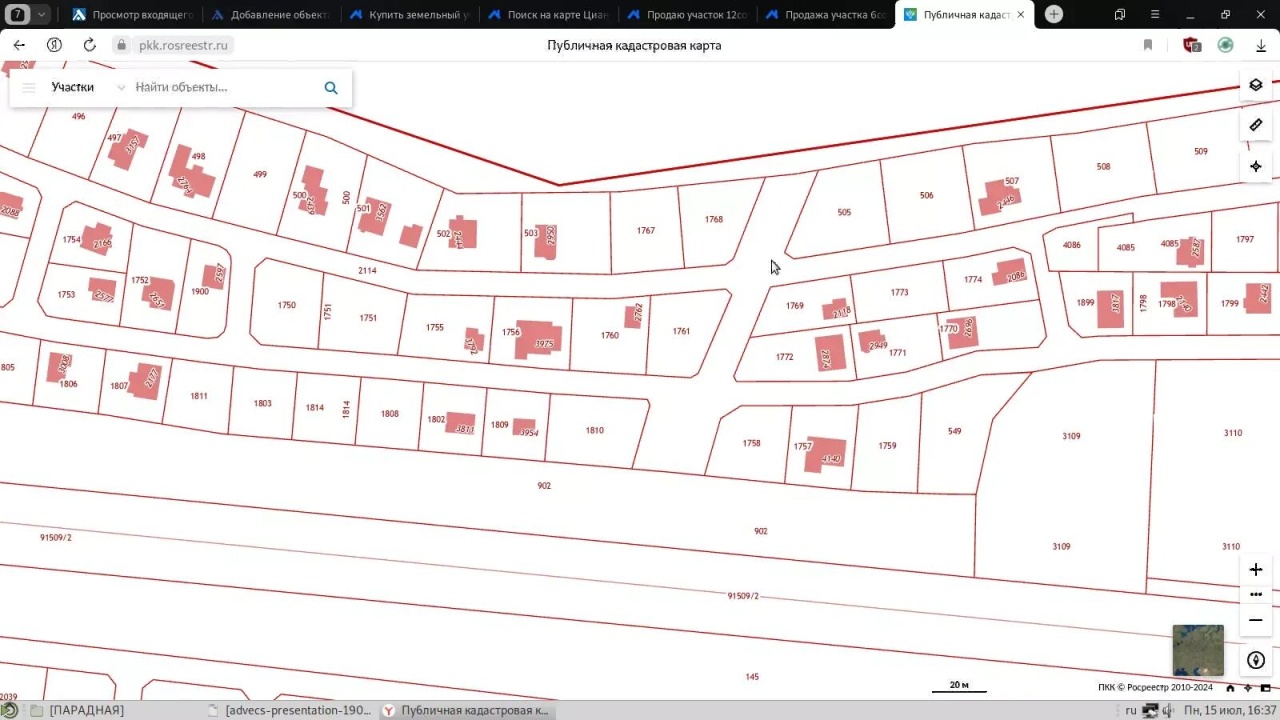Screen dimensions: 1280x720
Task: Reset map orientation with the compass button
Action: pyautogui.click(x=1256, y=661)
